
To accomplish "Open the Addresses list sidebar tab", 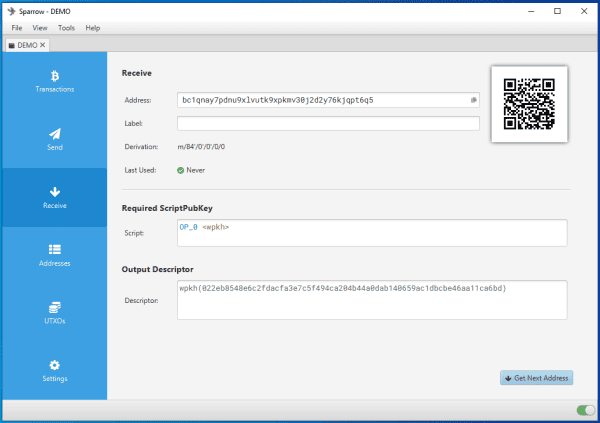I will 54,255.
